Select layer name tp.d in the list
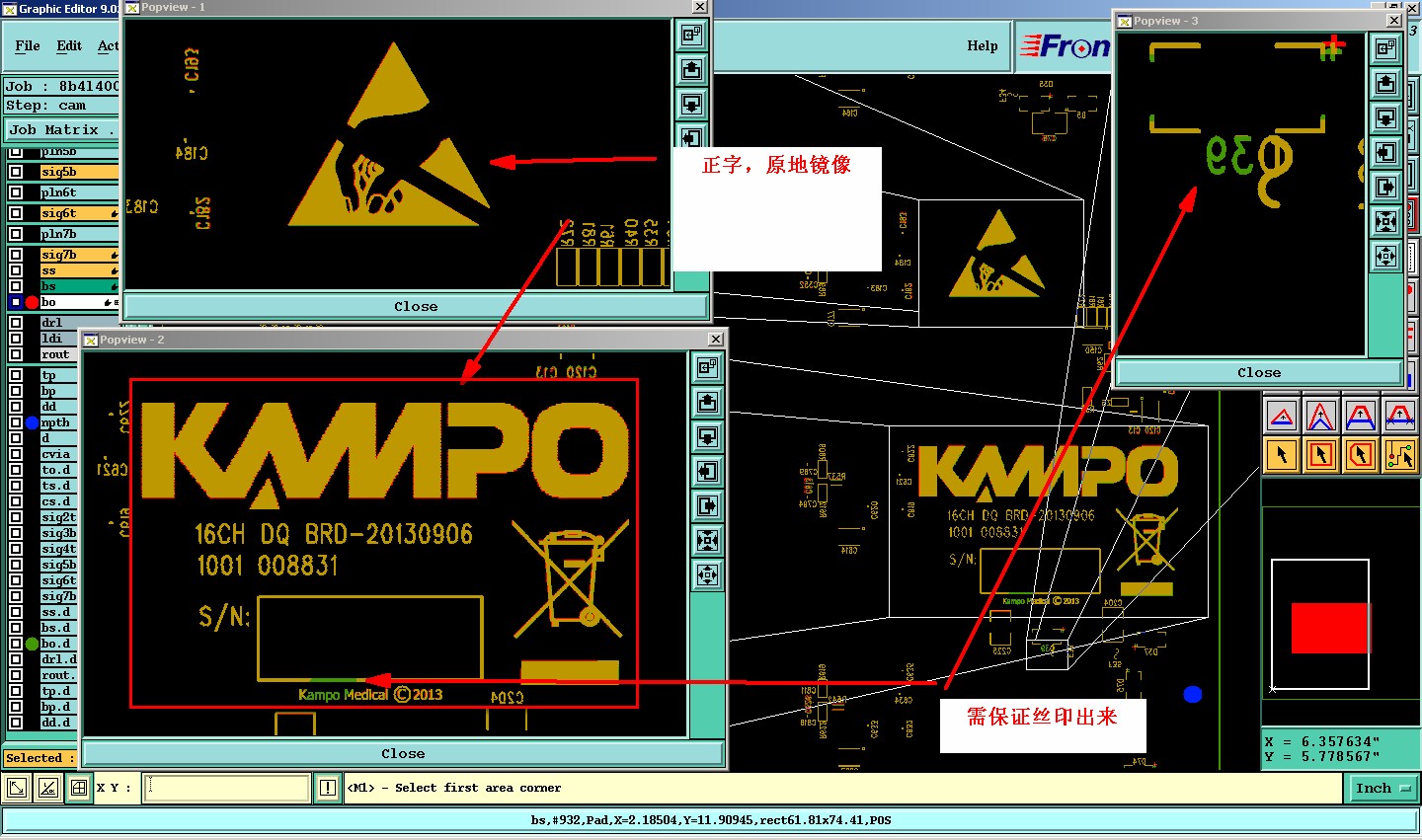The image size is (1422, 840). click(58, 691)
